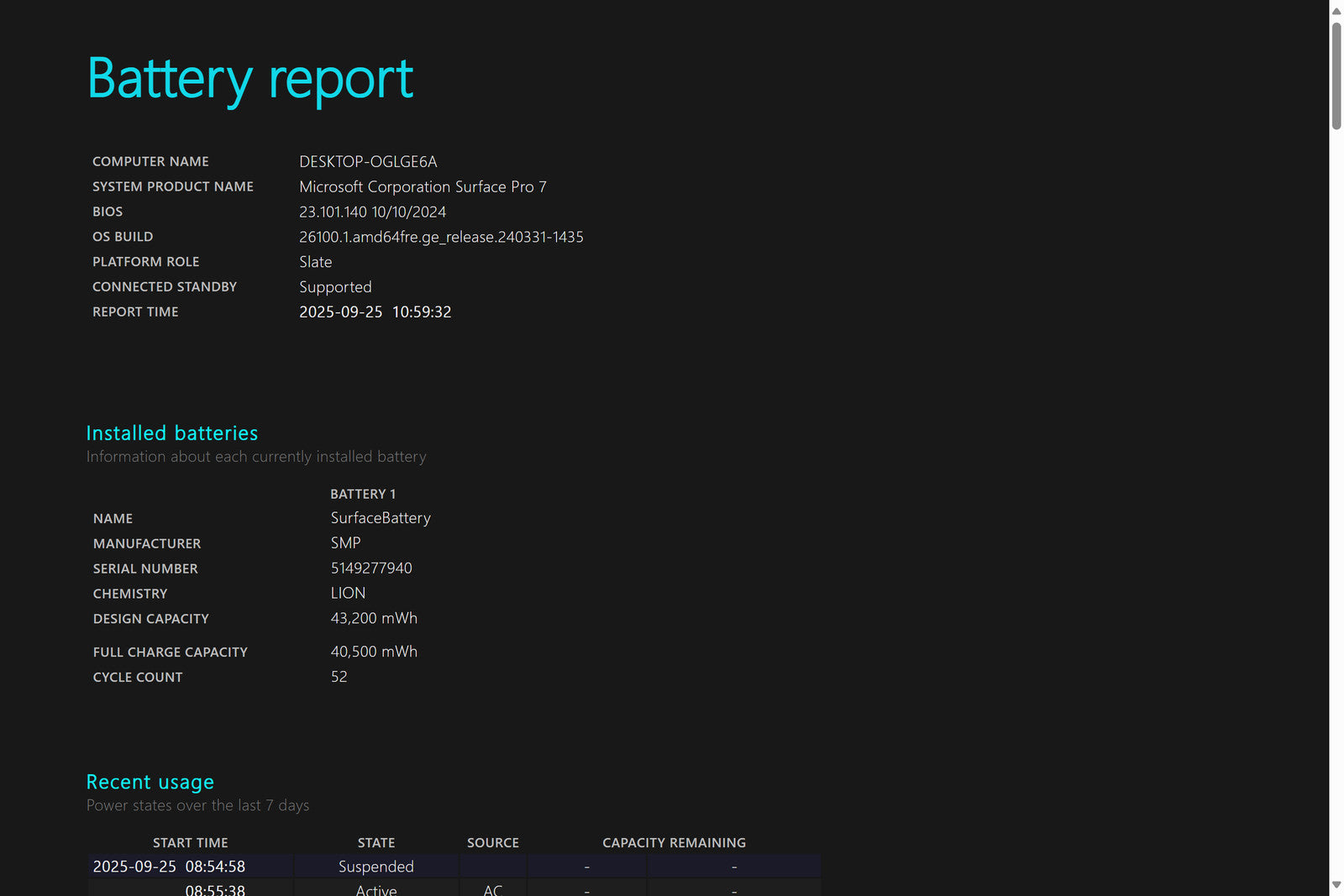Click the Surface Pro 7 product name
Image resolution: width=1344 pixels, height=896 pixels.
(423, 186)
